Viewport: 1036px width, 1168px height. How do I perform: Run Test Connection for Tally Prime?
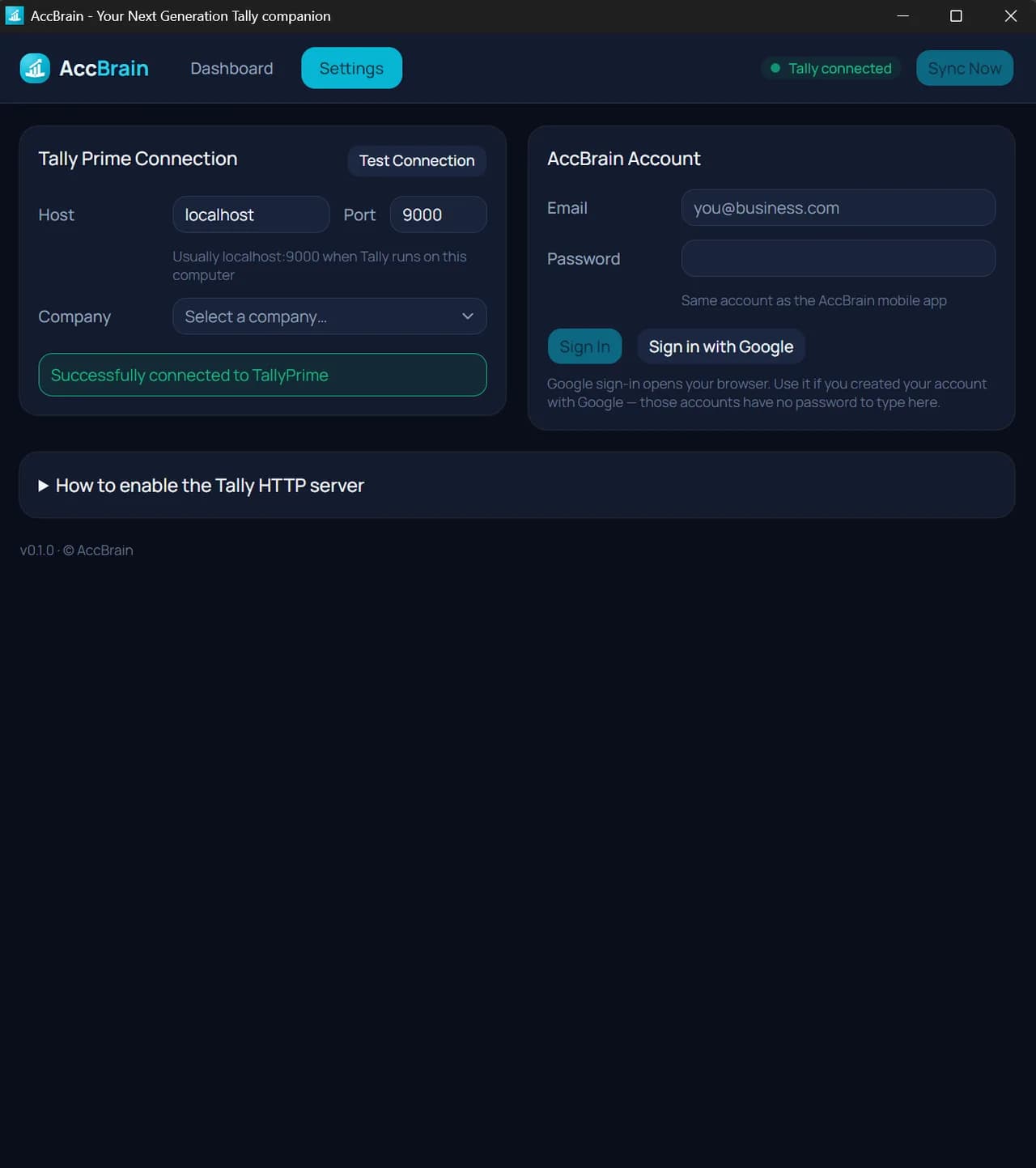point(417,160)
